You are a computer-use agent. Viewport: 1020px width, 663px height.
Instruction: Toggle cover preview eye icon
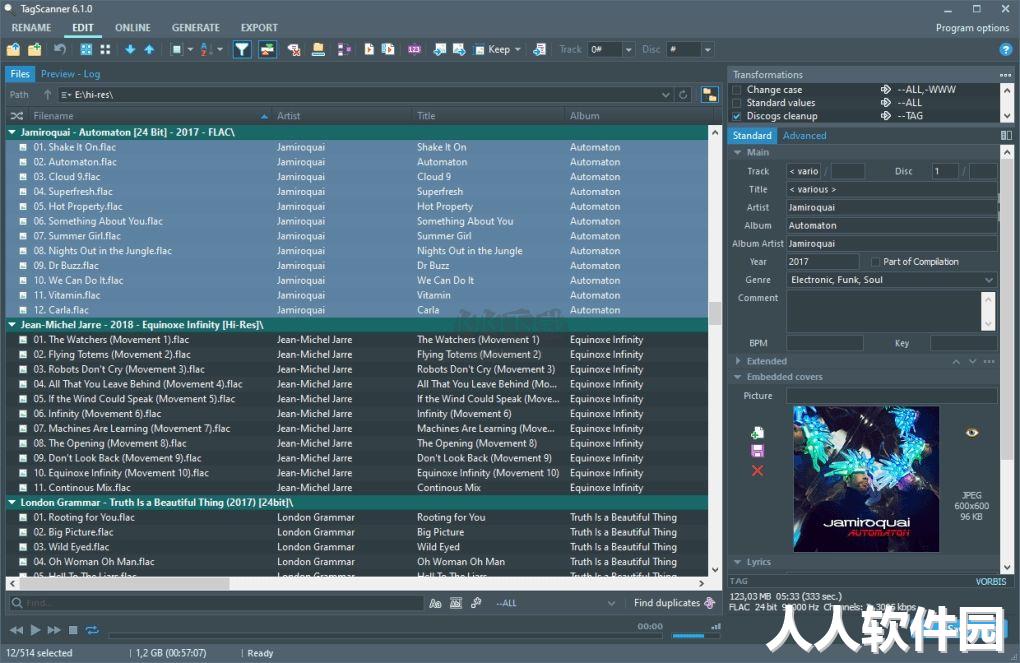pos(972,433)
